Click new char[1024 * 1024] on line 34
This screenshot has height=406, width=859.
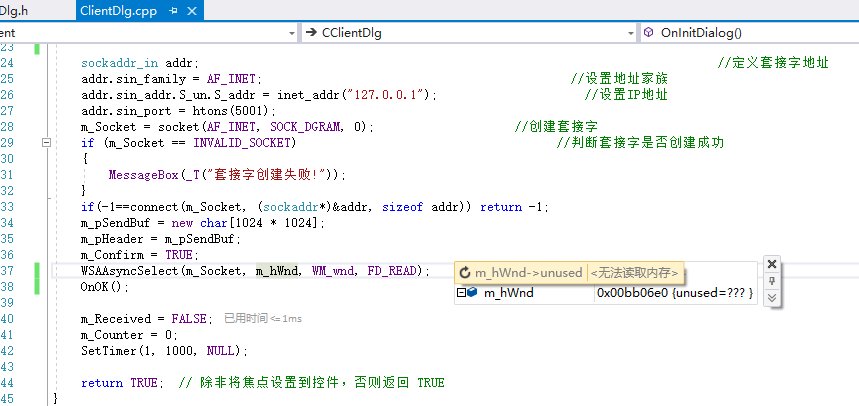pyautogui.click(x=245, y=223)
